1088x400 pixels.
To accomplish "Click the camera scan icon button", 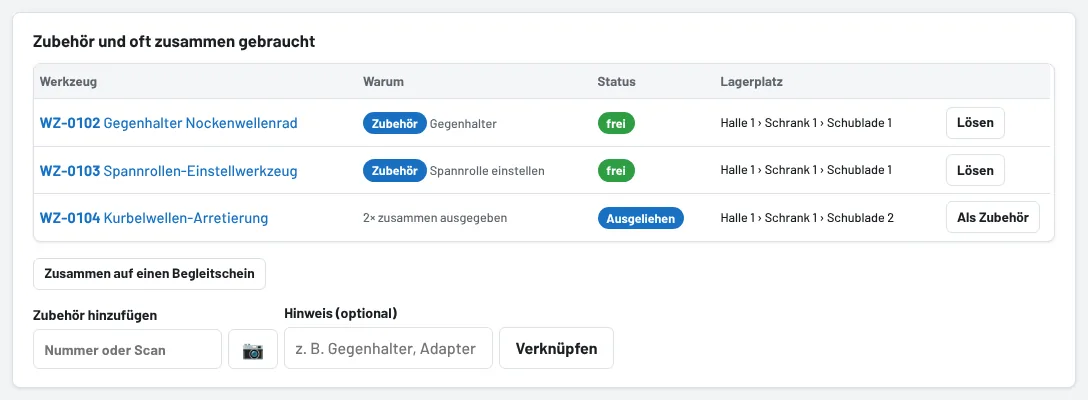I will [253, 349].
